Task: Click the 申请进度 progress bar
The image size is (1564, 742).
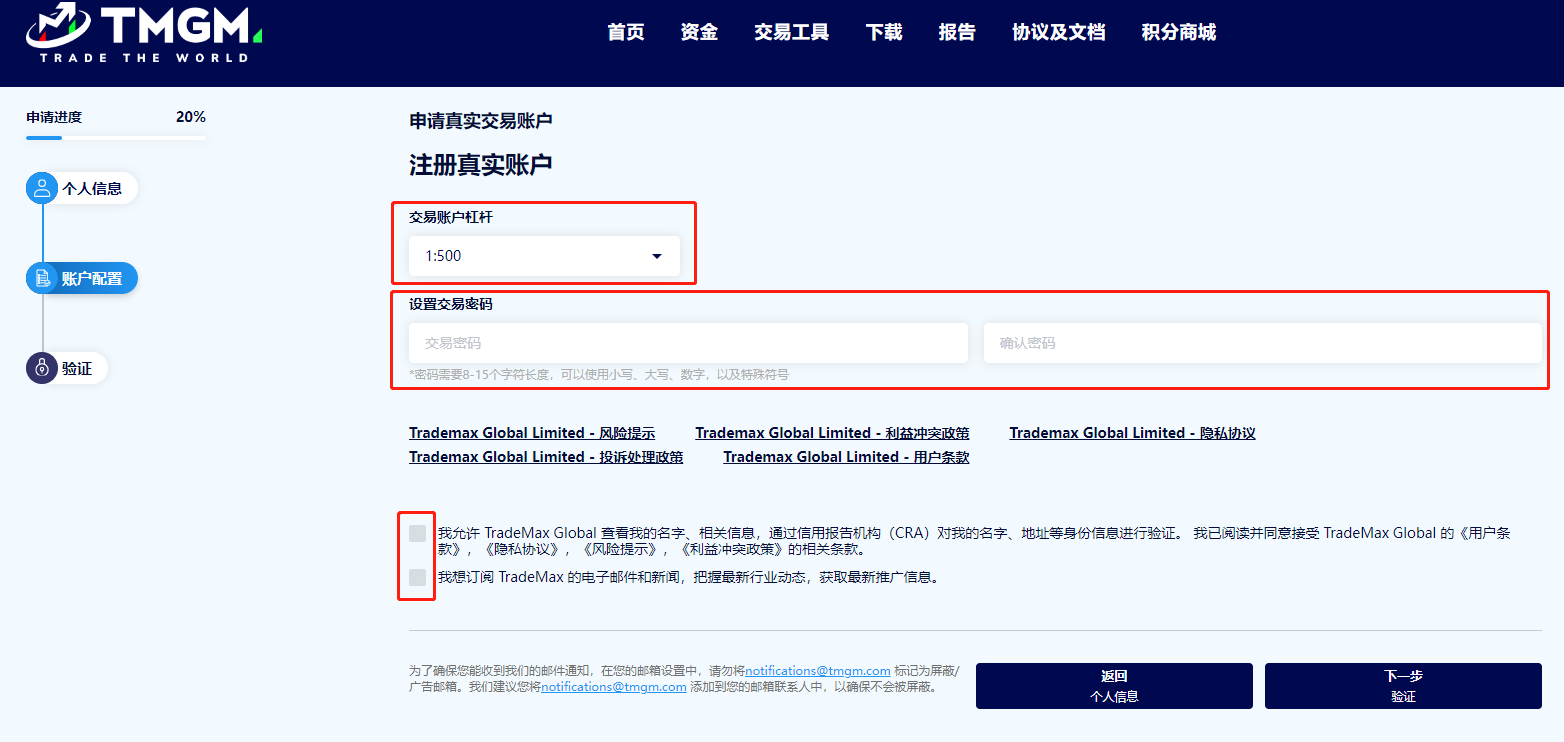Action: (116, 138)
